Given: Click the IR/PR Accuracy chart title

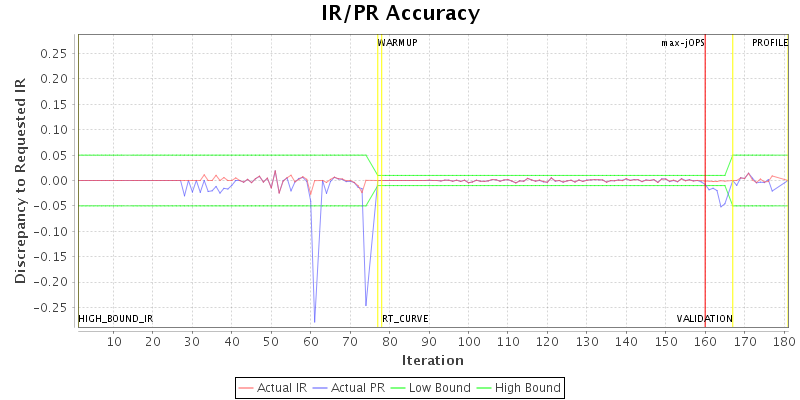Looking at the screenshot, I should coord(400,14).
